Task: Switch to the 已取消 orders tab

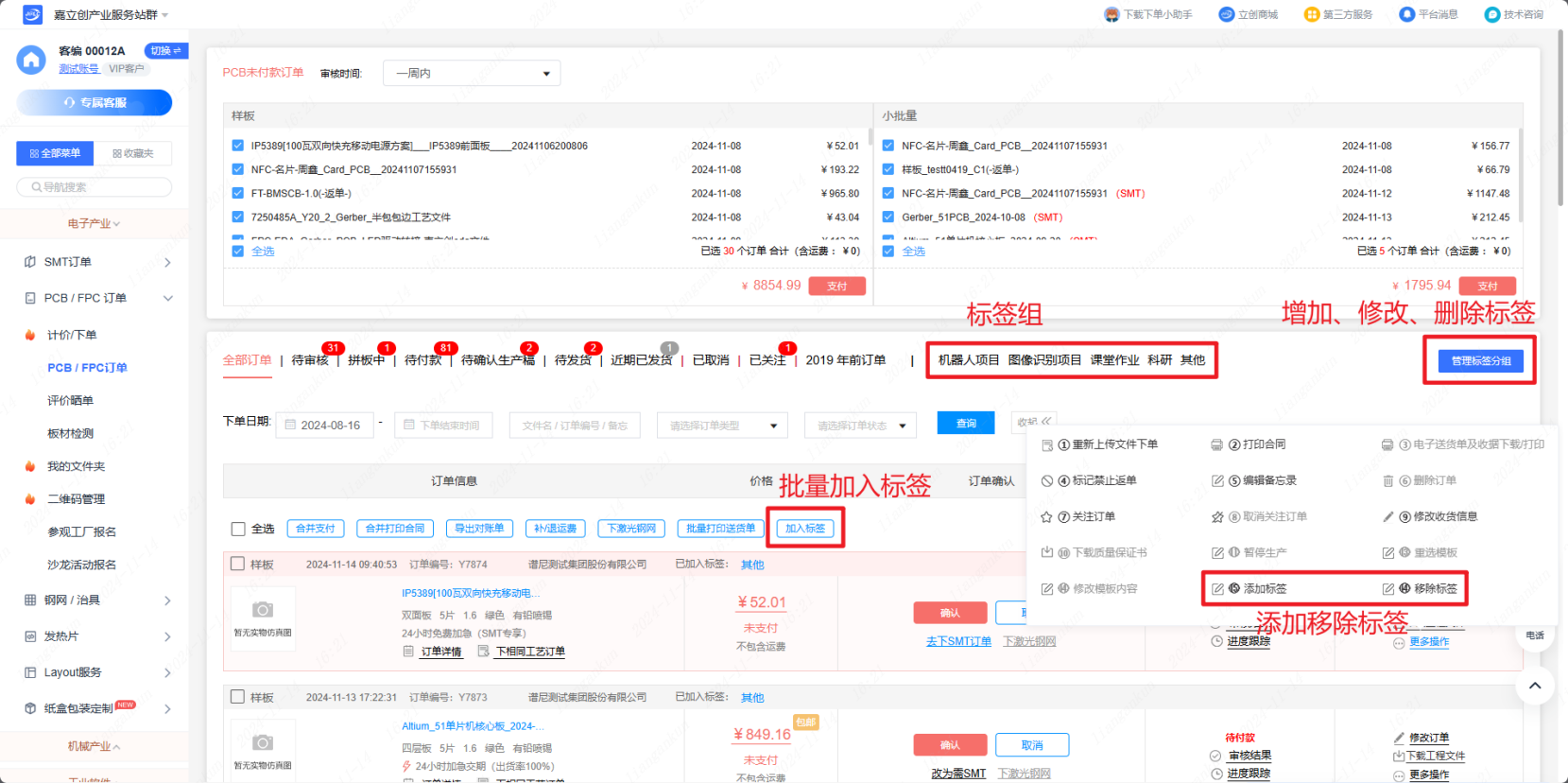Action: coord(710,360)
